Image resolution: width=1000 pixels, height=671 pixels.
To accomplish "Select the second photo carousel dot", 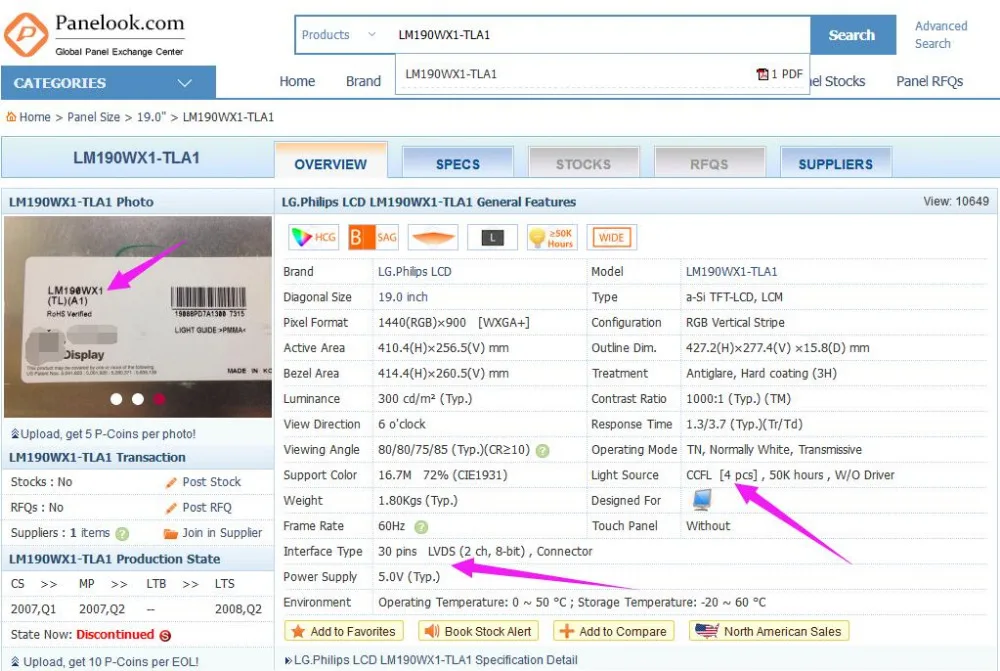I will [x=138, y=399].
